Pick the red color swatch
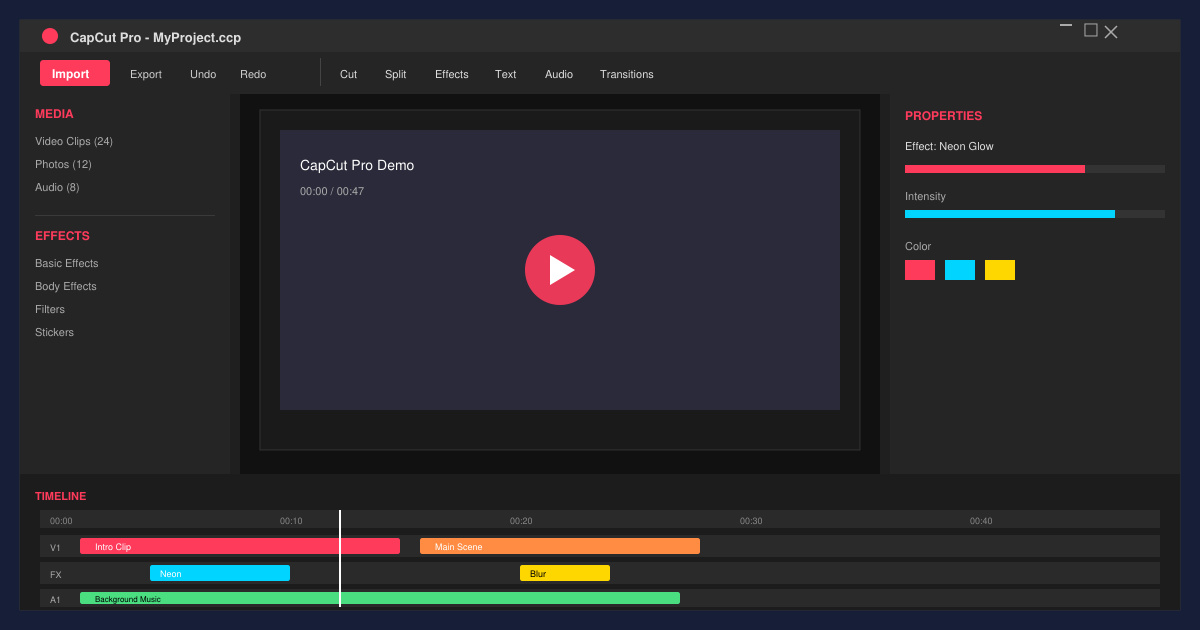This screenshot has width=1200, height=630. [x=920, y=270]
